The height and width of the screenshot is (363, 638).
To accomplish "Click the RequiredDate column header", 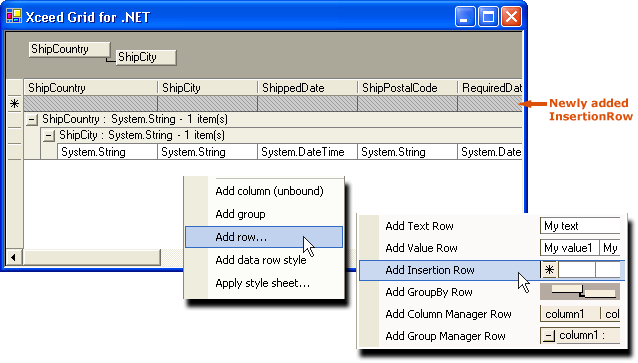I will 490,88.
